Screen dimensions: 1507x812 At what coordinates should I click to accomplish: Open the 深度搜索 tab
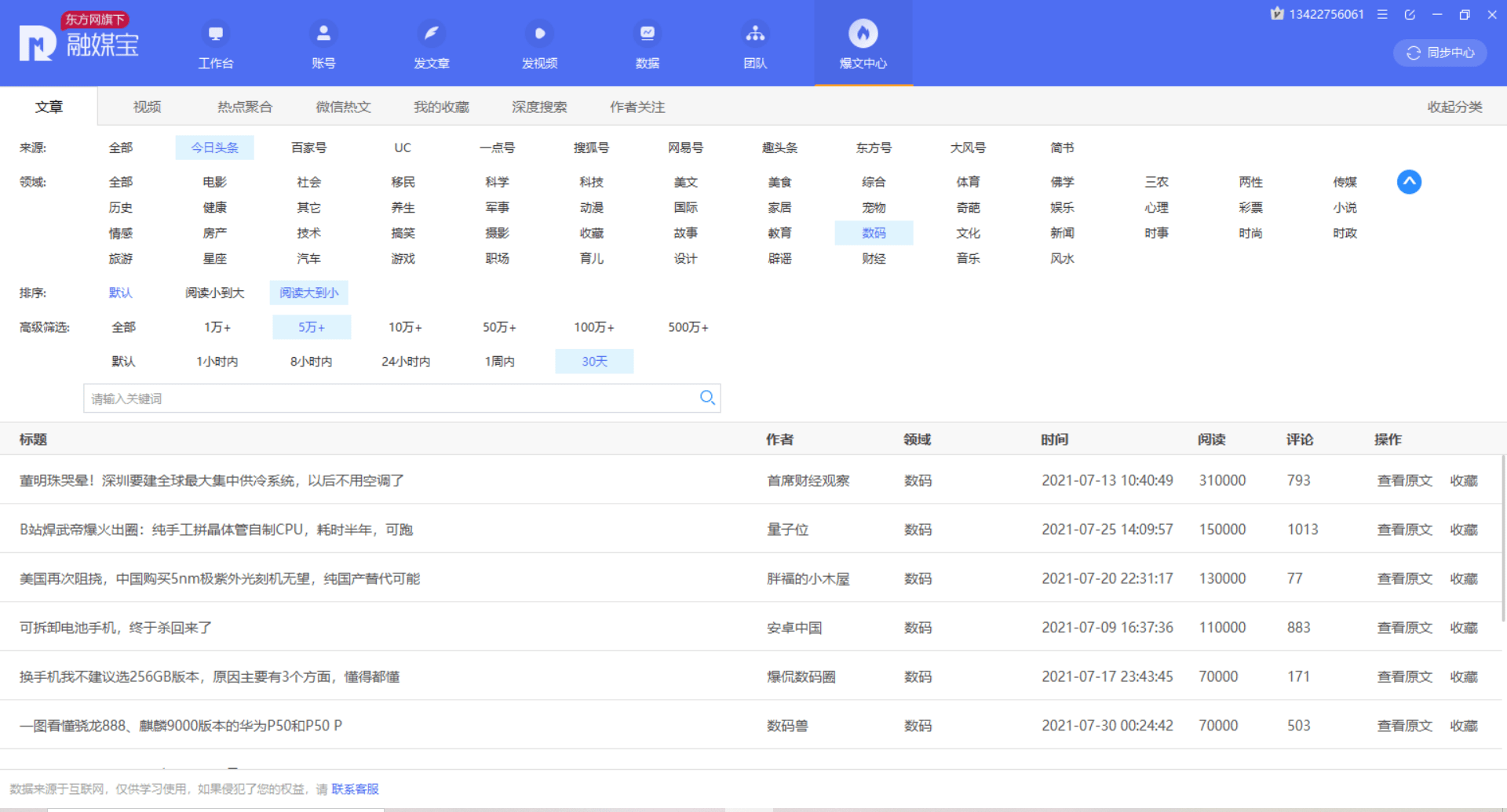tap(539, 107)
